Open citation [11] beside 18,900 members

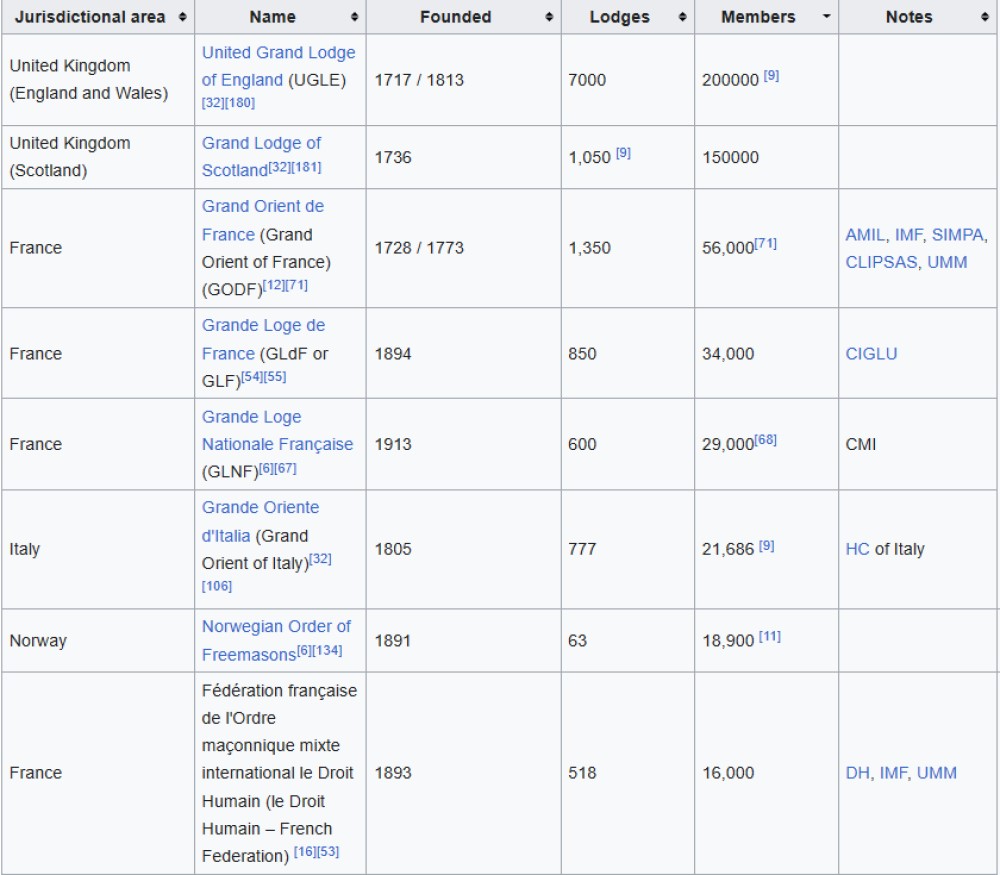point(770,636)
